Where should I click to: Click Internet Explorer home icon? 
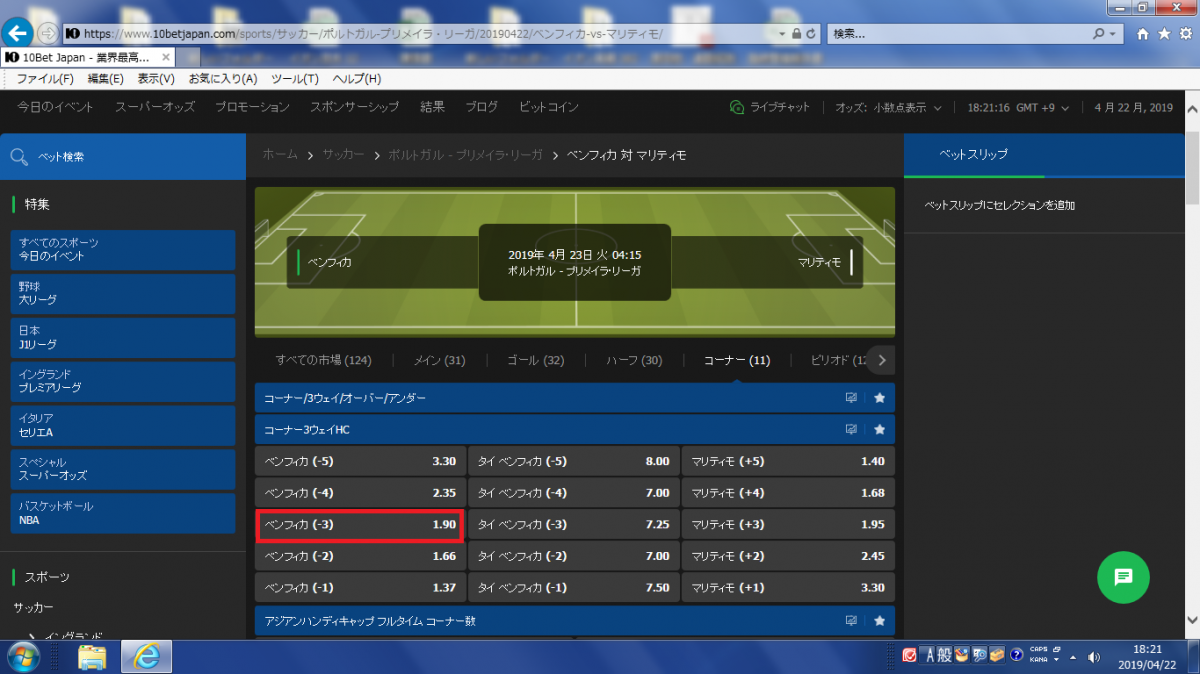point(1144,33)
